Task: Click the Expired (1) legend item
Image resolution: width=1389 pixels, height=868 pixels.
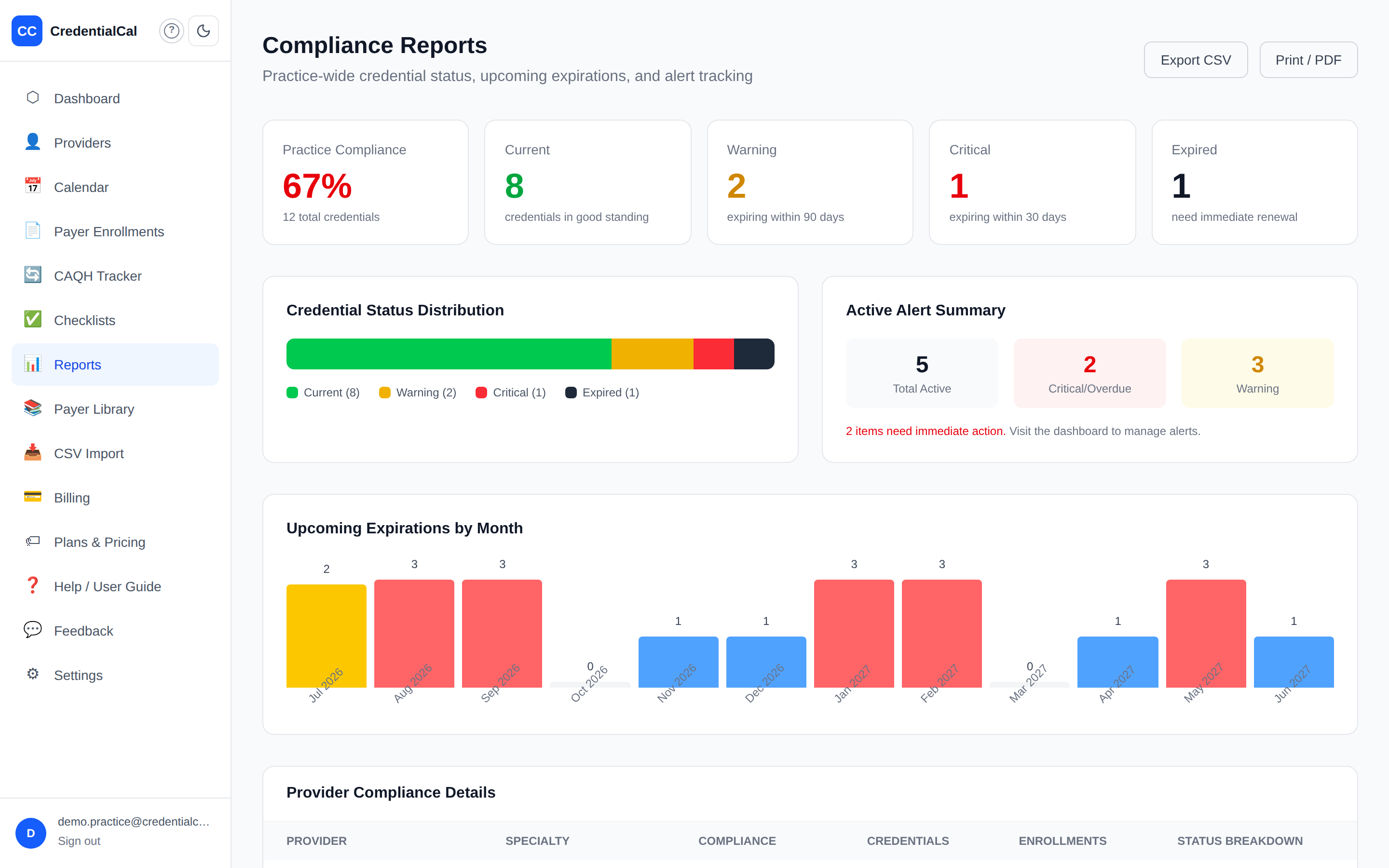Action: 602,393
